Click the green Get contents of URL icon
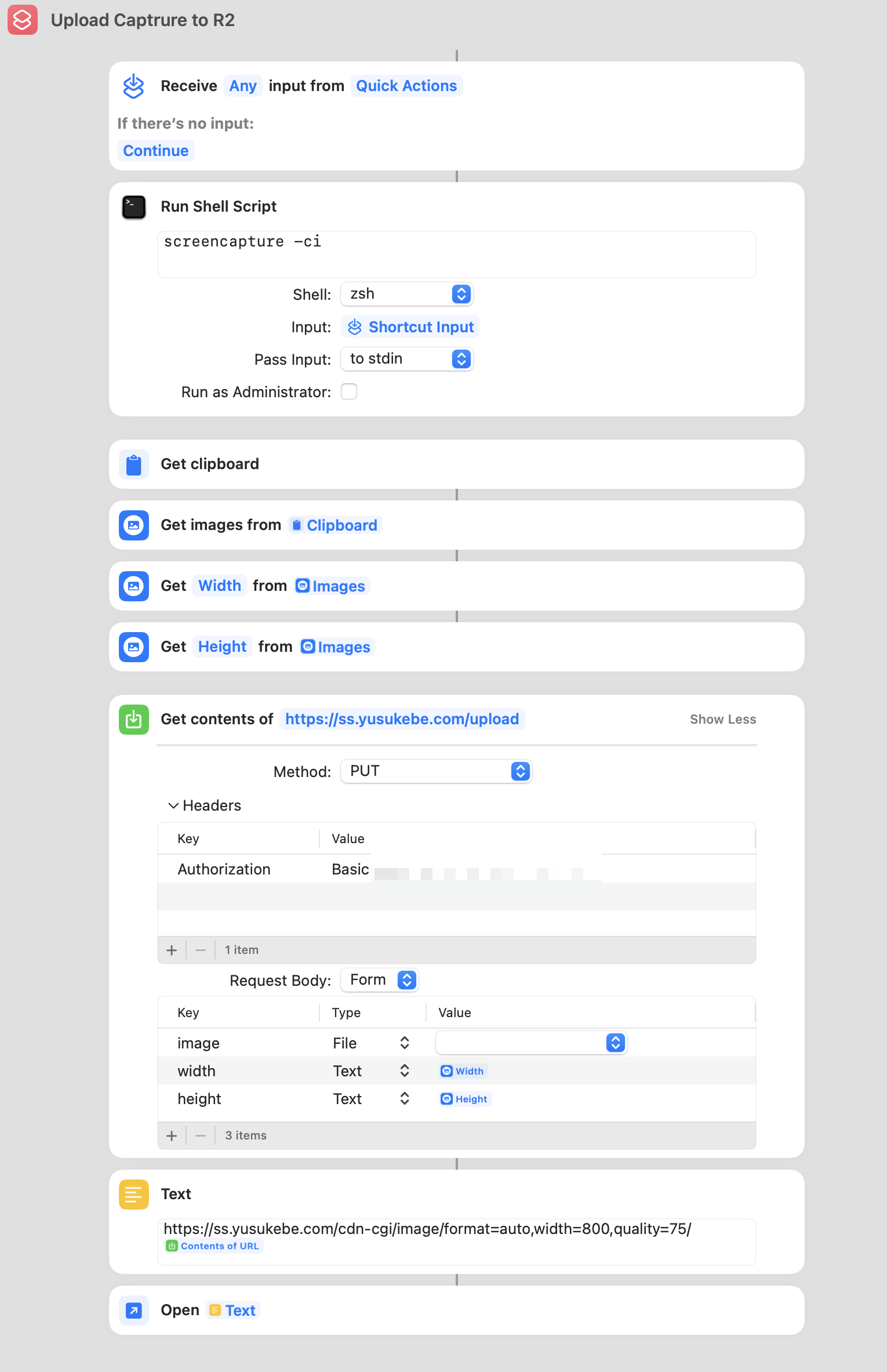This screenshot has width=887, height=1372. pyautogui.click(x=134, y=720)
